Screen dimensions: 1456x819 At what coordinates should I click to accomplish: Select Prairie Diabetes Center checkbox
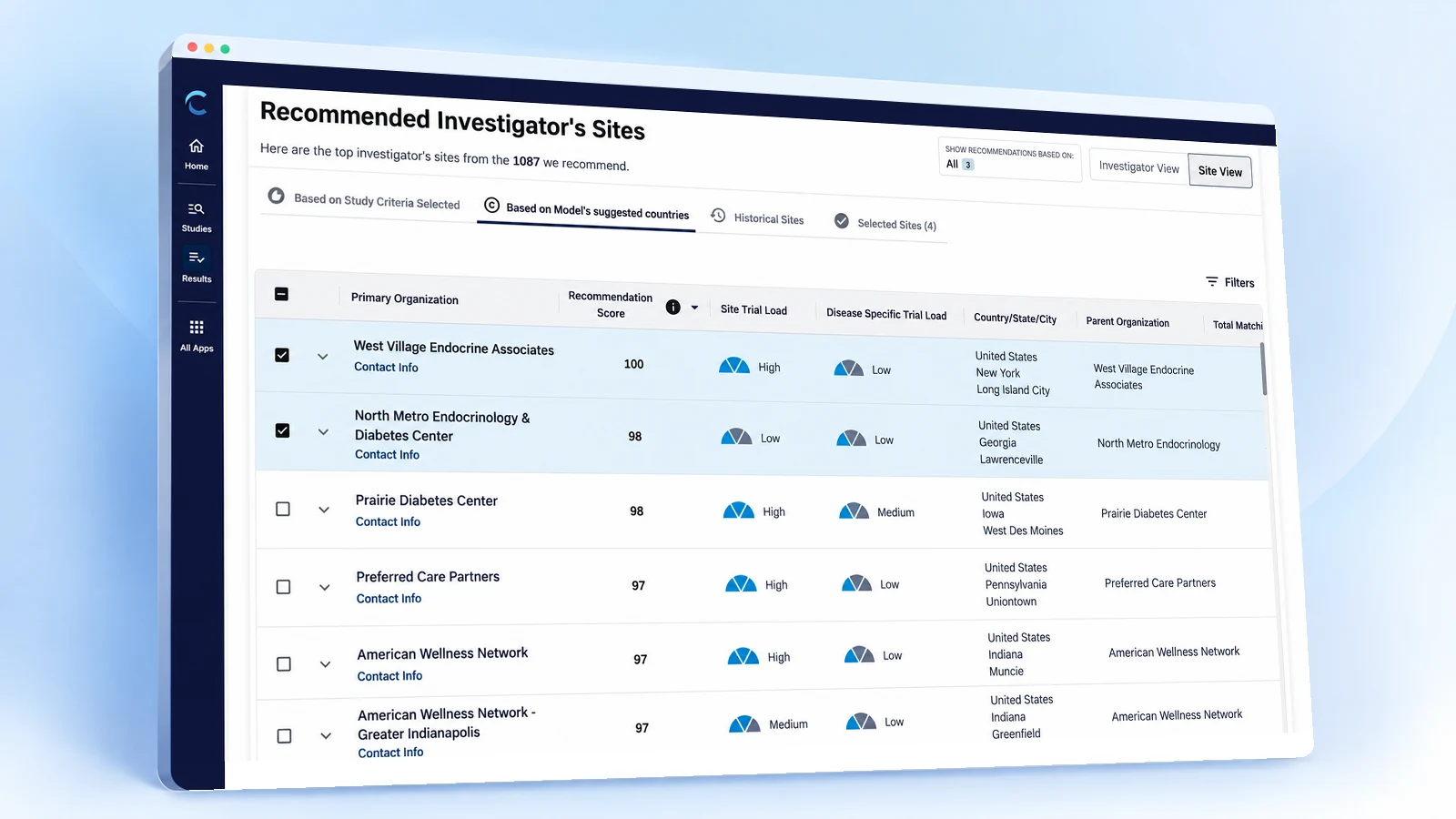283,509
